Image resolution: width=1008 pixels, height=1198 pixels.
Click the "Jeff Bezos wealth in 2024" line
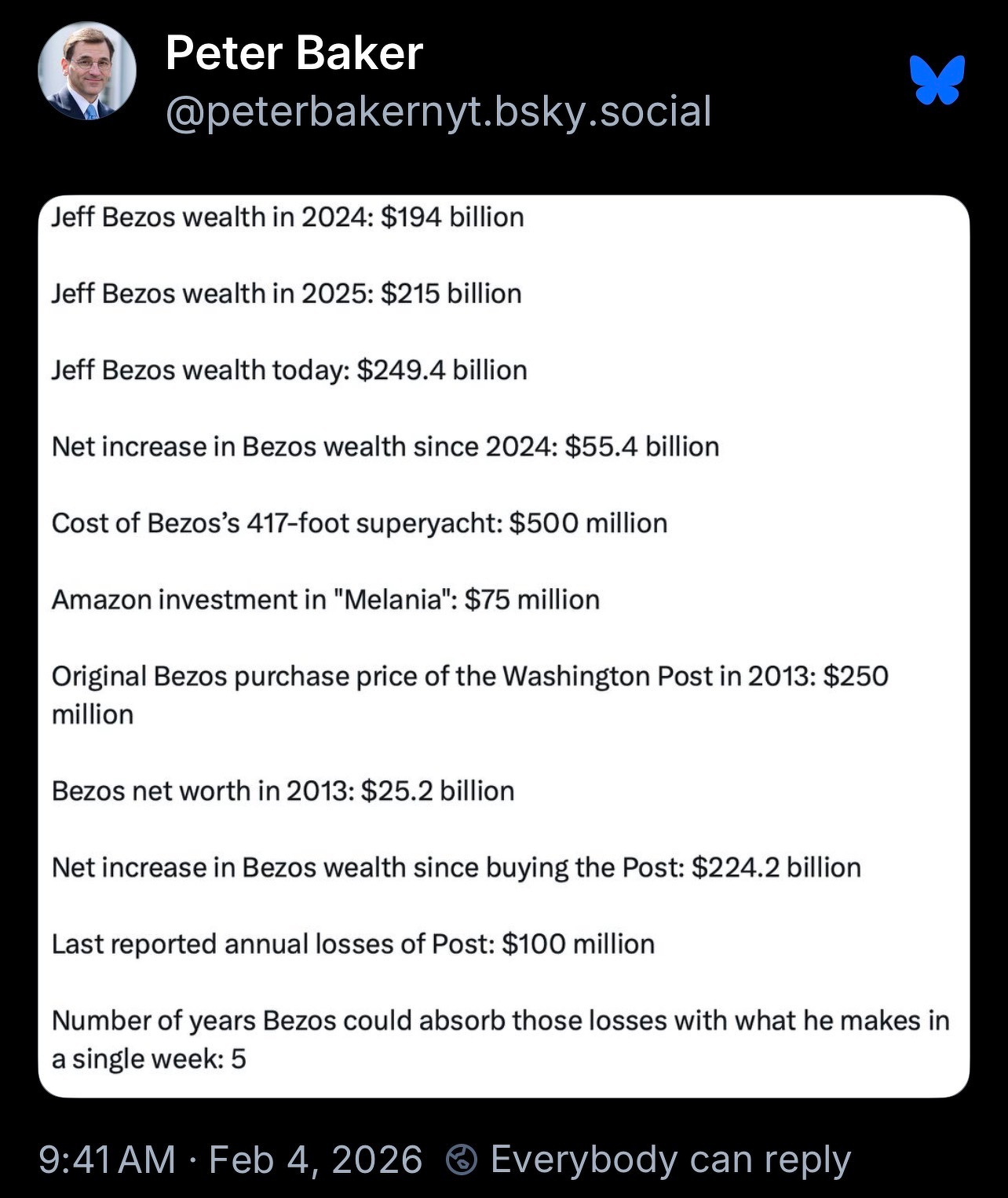click(287, 217)
